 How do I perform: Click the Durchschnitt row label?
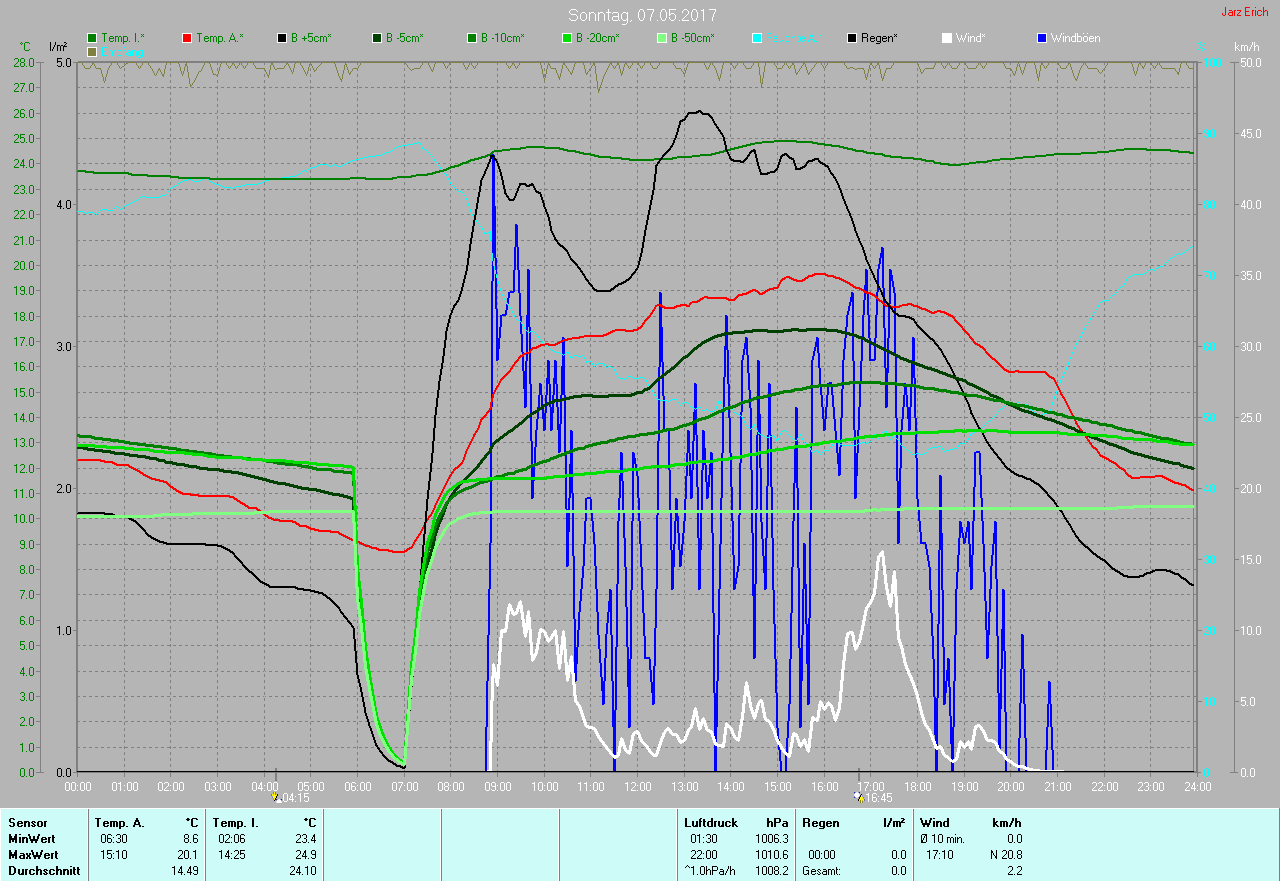pos(42,871)
